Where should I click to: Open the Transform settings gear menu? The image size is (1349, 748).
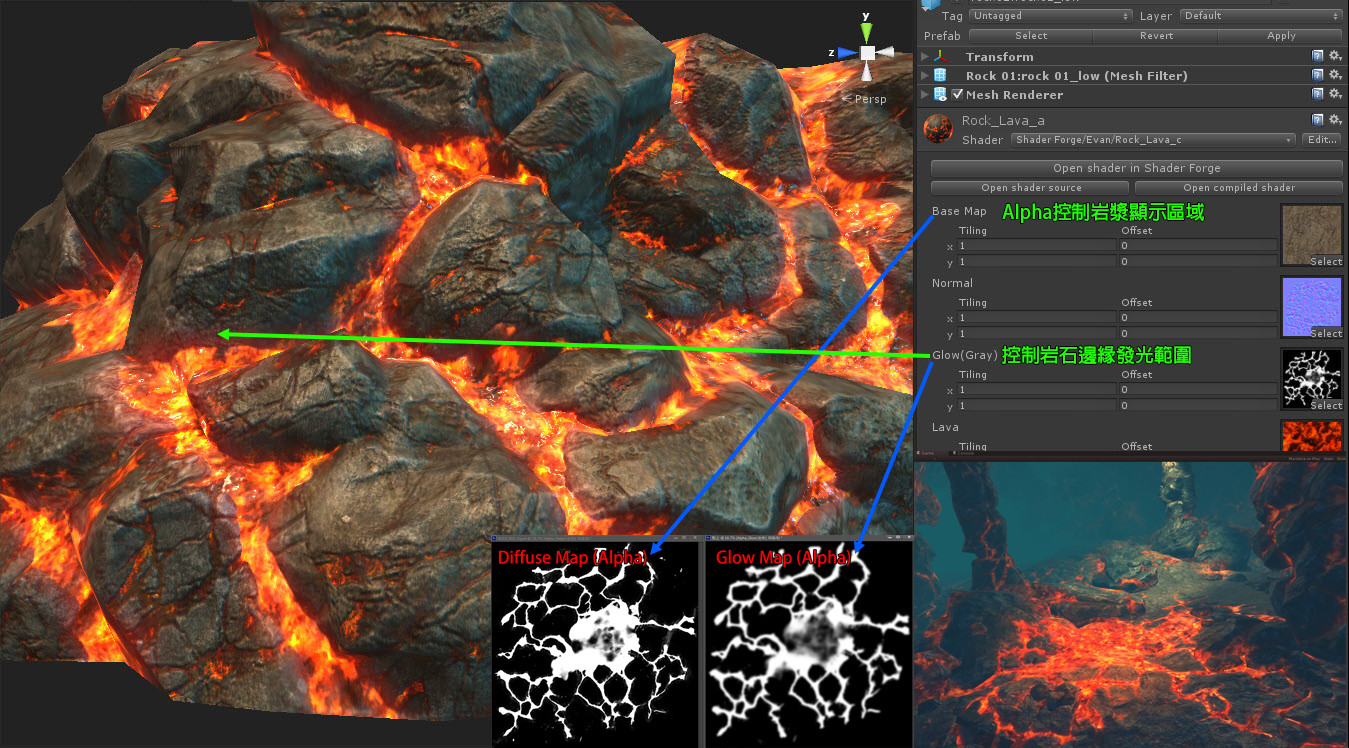1334,56
